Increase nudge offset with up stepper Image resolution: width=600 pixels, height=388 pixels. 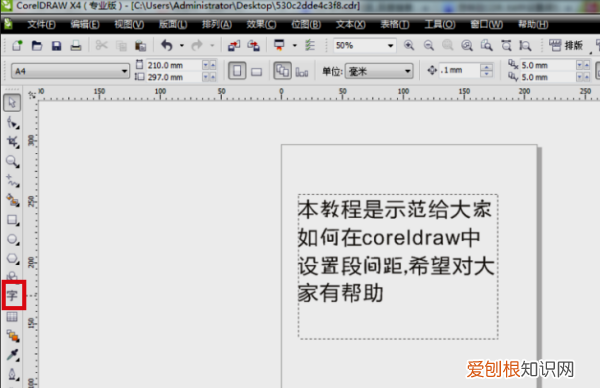486,67
